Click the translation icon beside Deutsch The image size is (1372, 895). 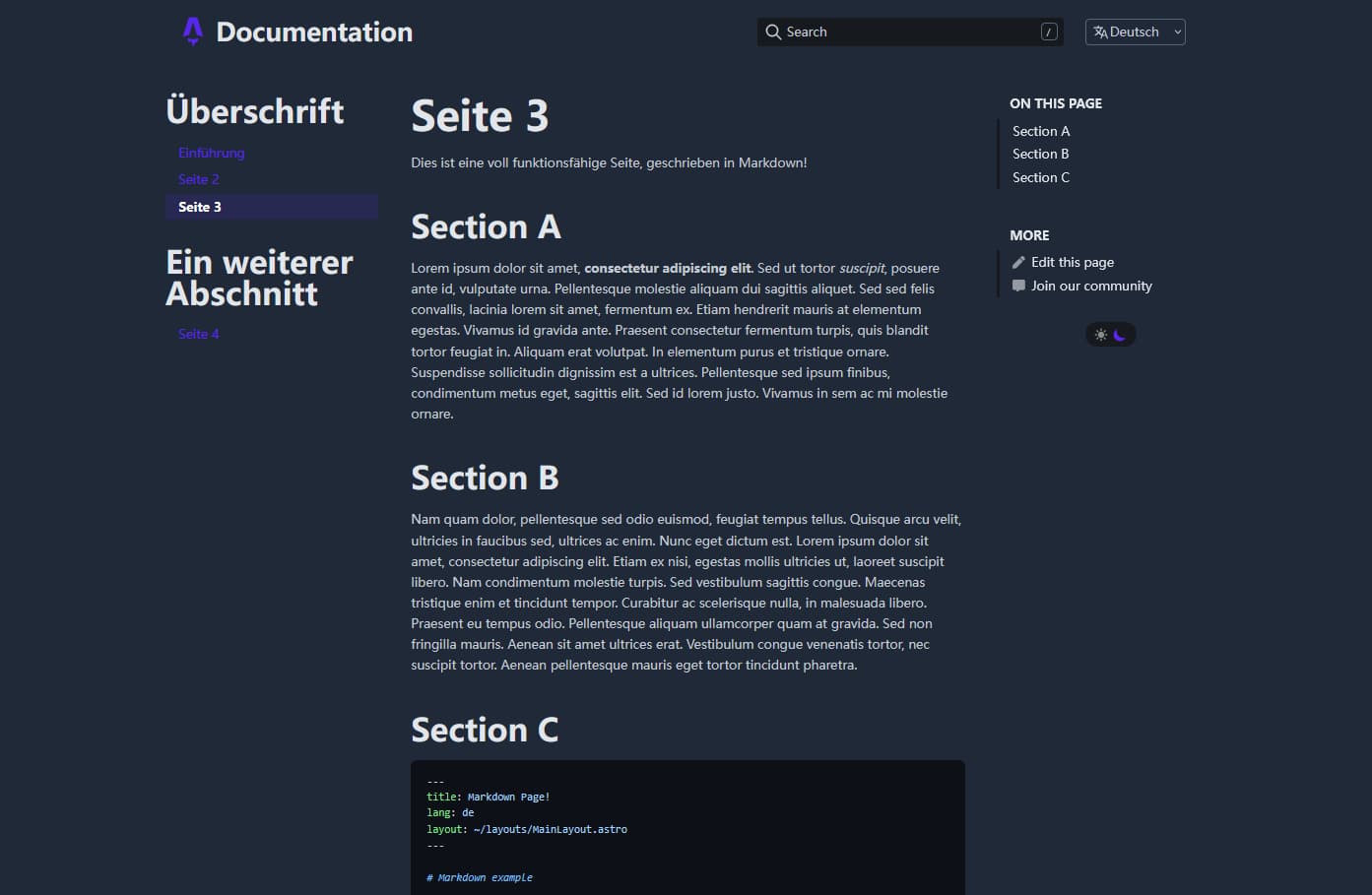(x=1099, y=32)
